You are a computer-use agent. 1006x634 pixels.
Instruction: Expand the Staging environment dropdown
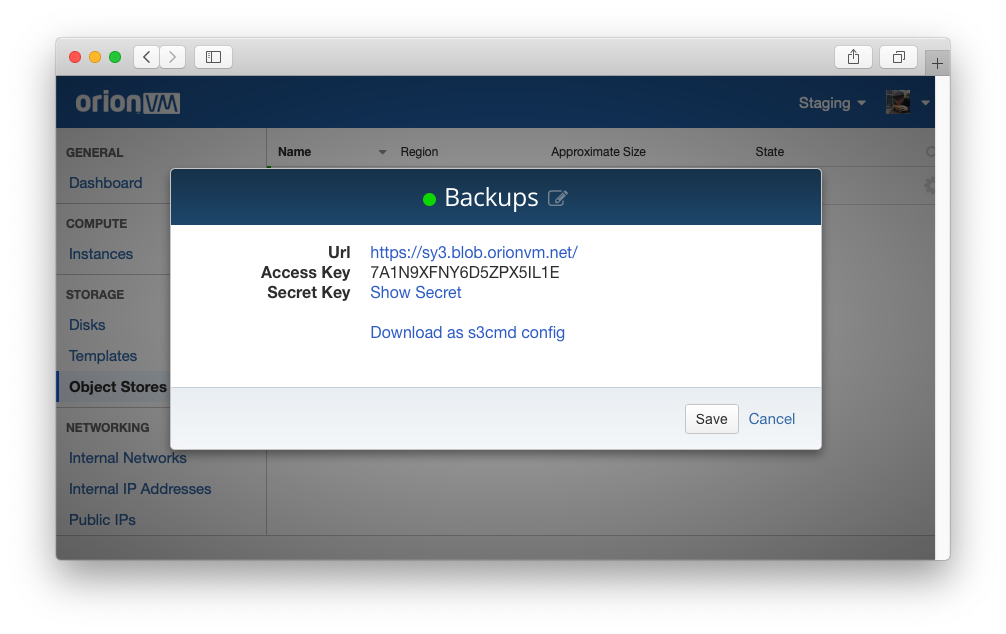(831, 103)
